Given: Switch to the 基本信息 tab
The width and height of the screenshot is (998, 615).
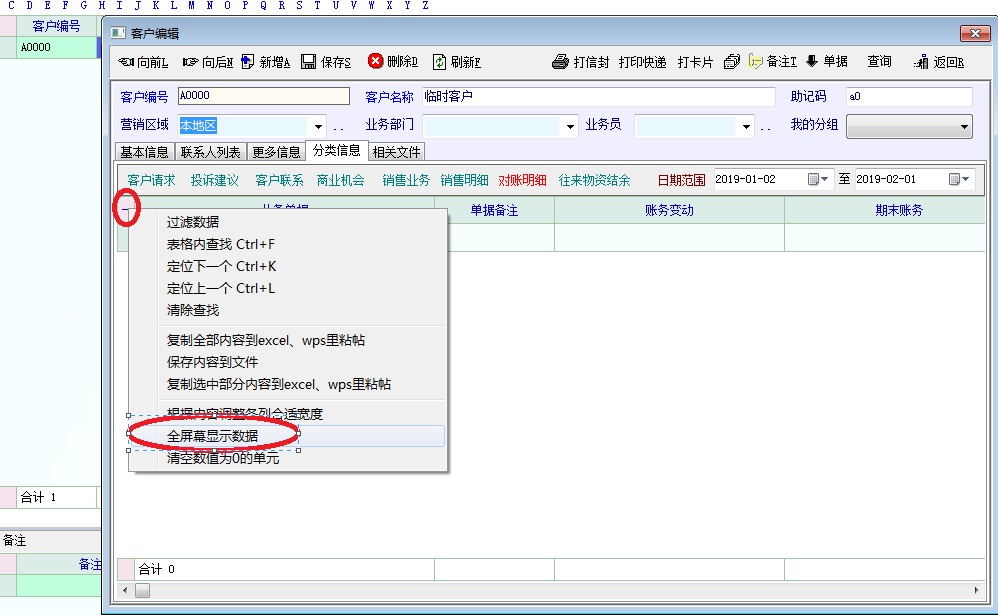Looking at the screenshot, I should [x=144, y=152].
